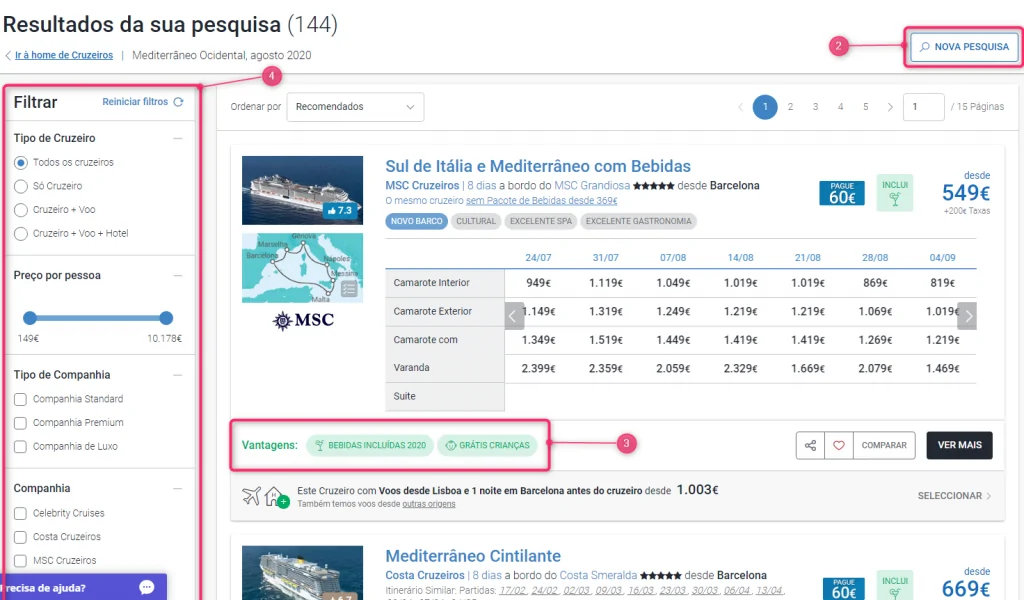This screenshot has width=1024, height=600.
Task: Collapse the Preço por pessoa section
Action: [177, 276]
